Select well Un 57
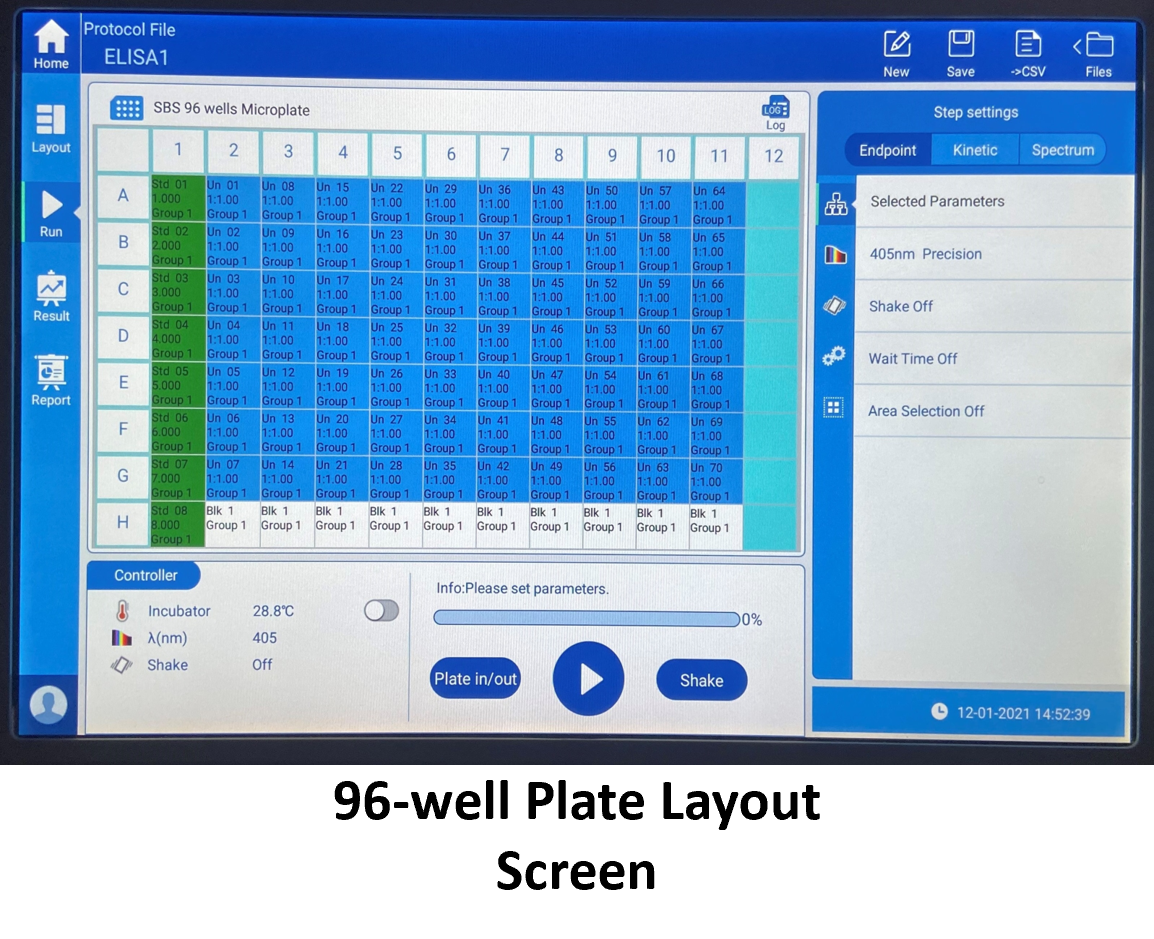1154x939 pixels. pos(665,204)
